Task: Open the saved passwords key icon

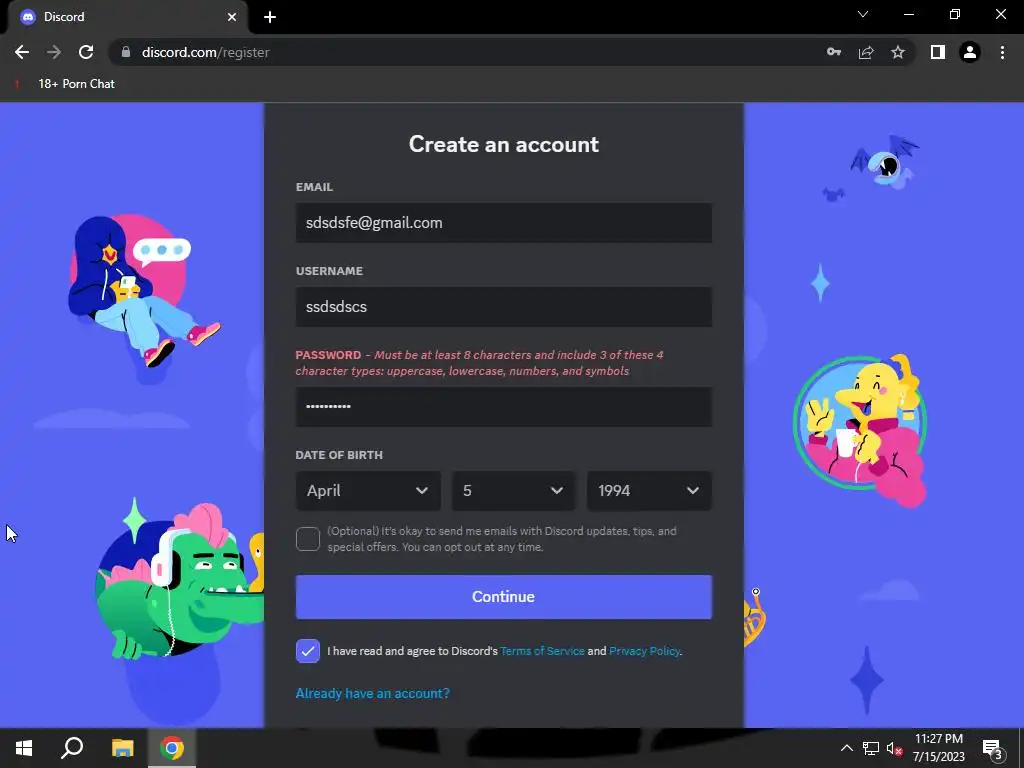Action: pyautogui.click(x=834, y=52)
